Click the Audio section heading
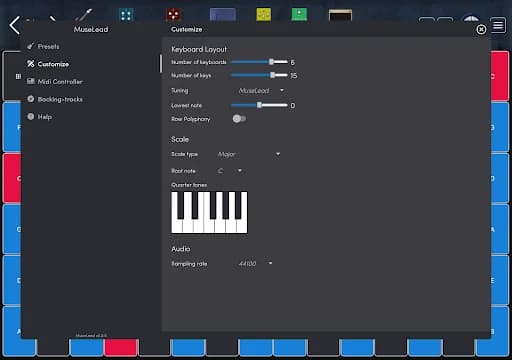This screenshot has width=512, height=360. pos(181,249)
